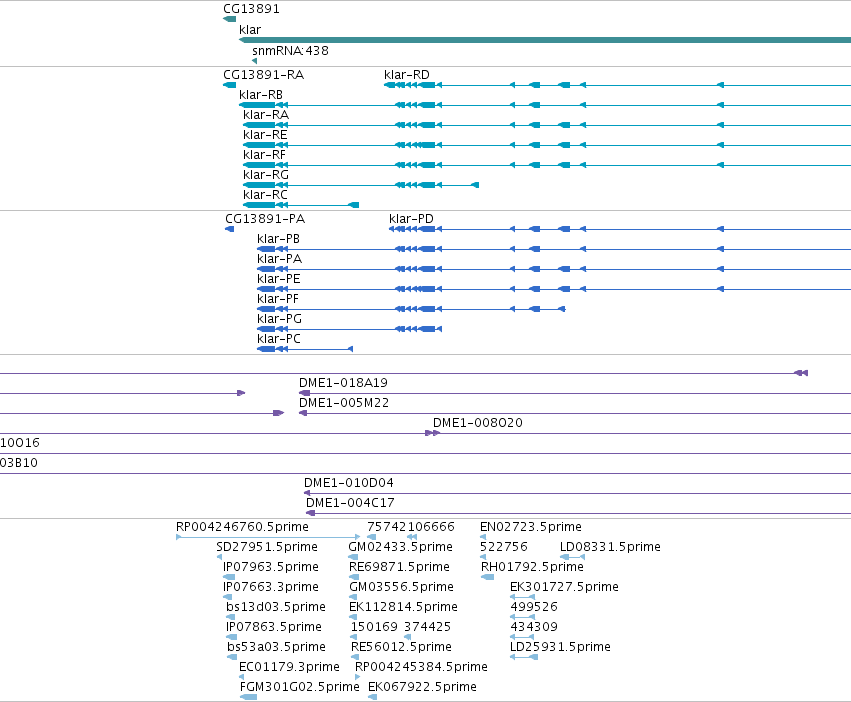Screen dimensions: 851x702
Task: Click the RE56012.5prime EST label
Action: (401, 648)
